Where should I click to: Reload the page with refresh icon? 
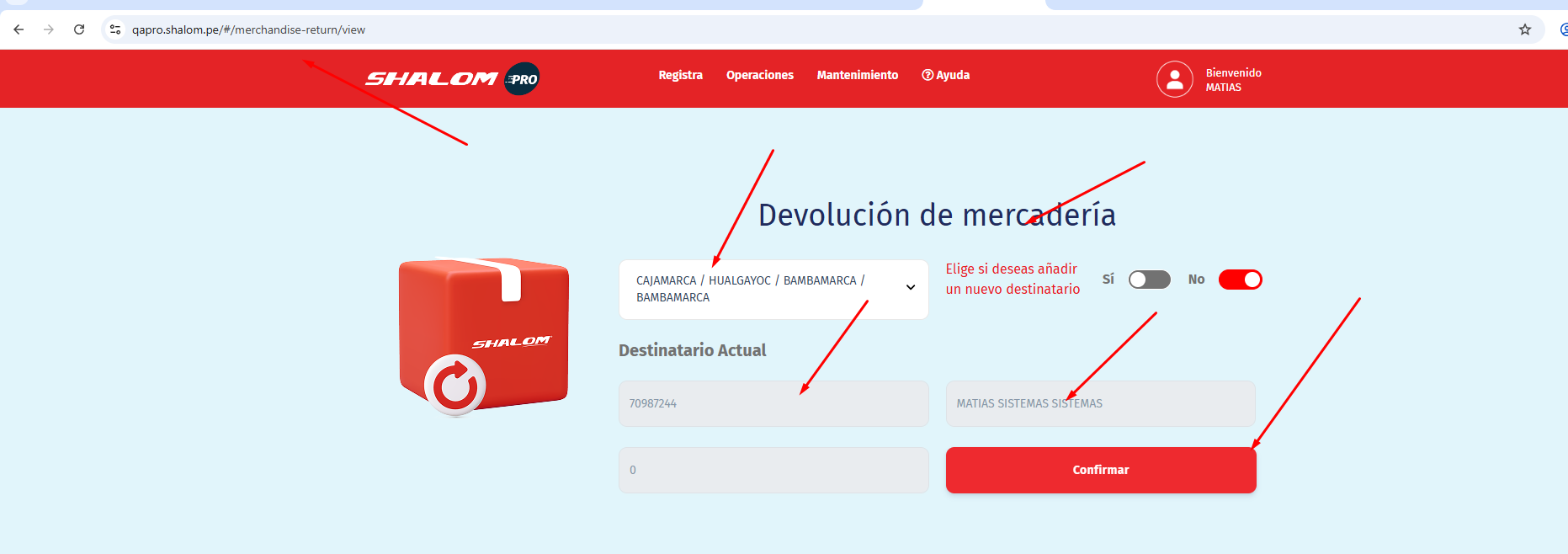[79, 29]
